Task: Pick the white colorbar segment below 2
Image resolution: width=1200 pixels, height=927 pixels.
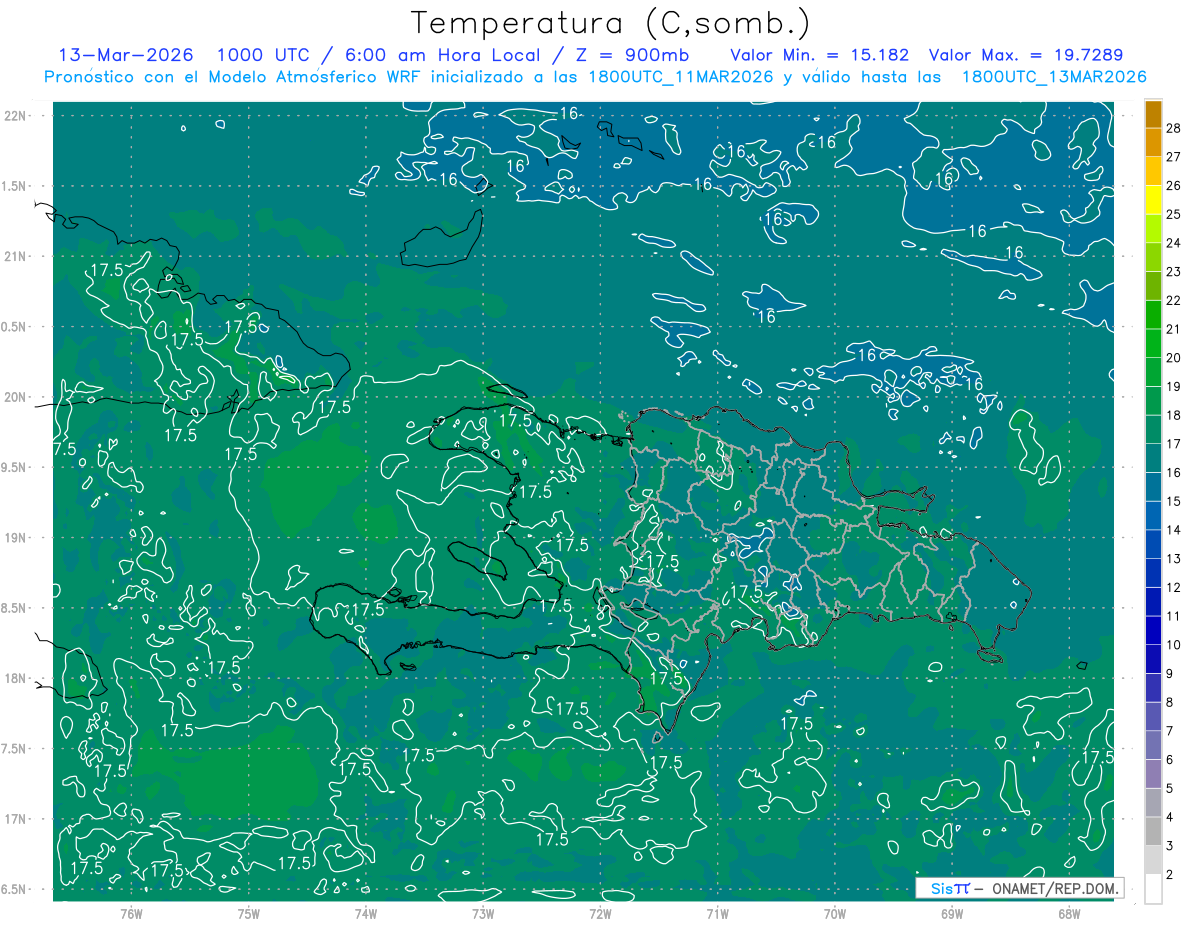Action: 1153,889
